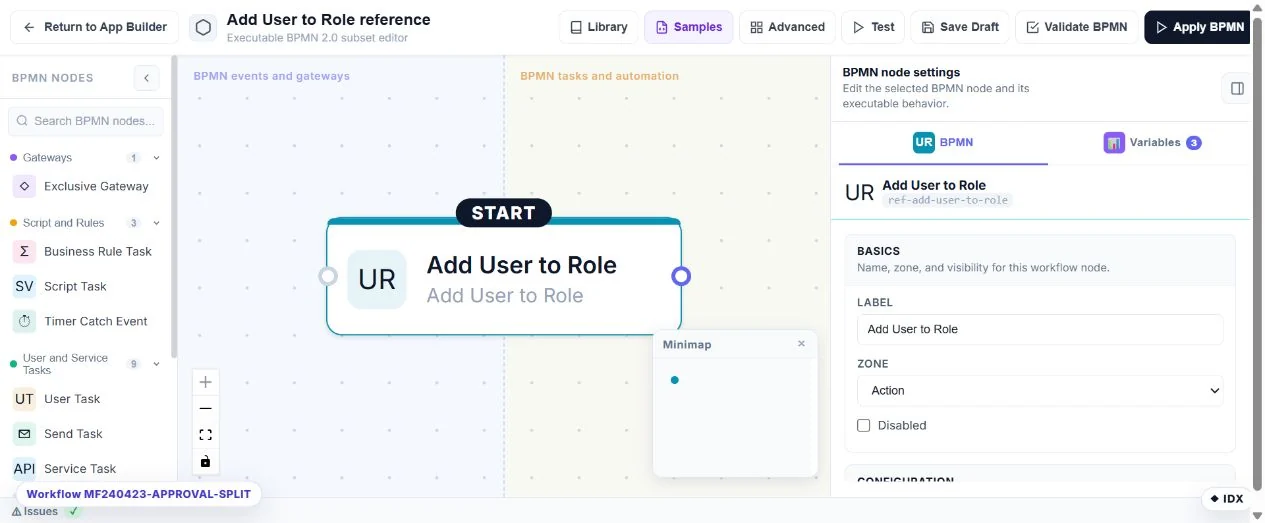Save the draft
This screenshot has width=1265, height=523.
point(960,27)
